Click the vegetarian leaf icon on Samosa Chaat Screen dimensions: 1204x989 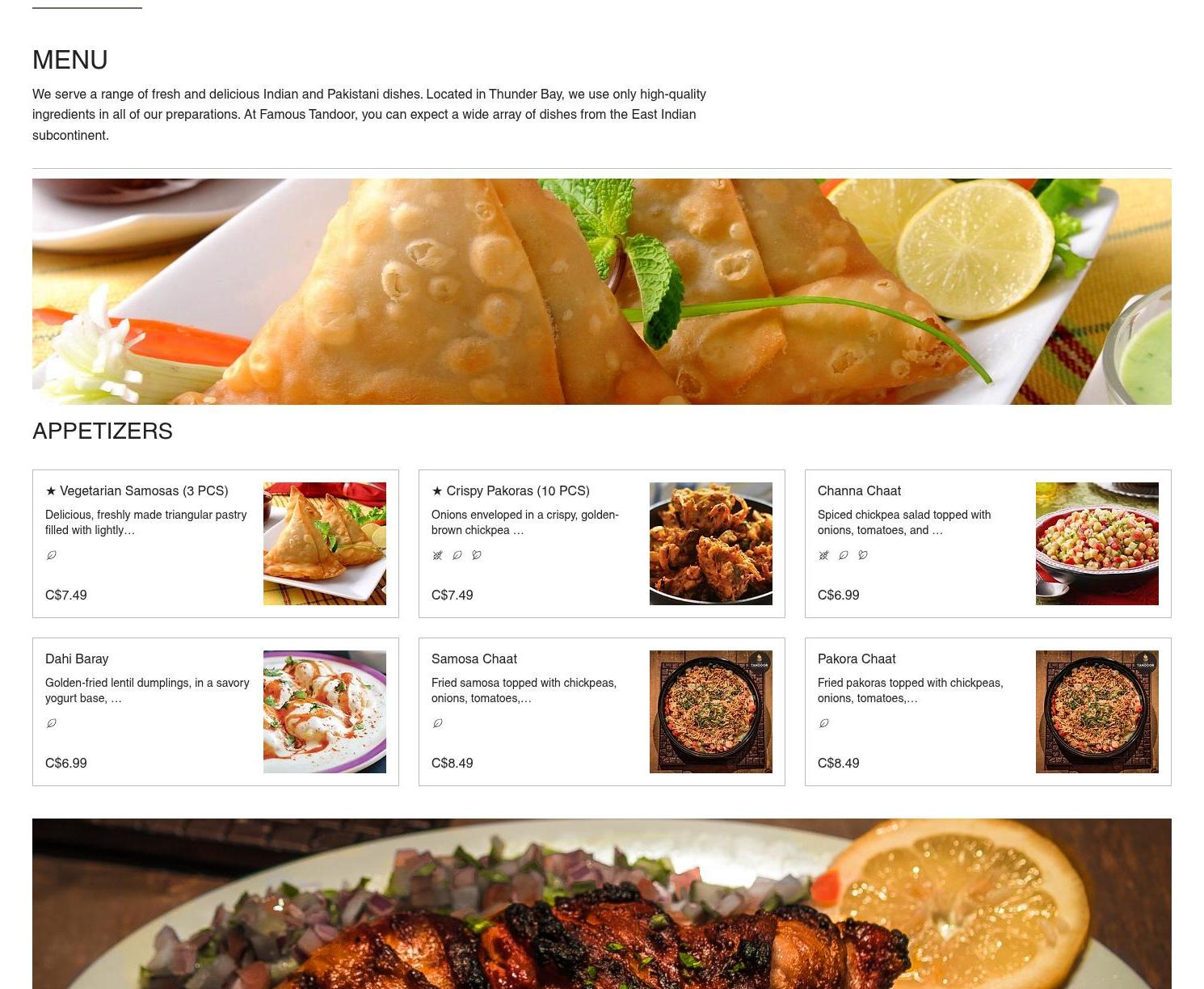tap(437, 723)
